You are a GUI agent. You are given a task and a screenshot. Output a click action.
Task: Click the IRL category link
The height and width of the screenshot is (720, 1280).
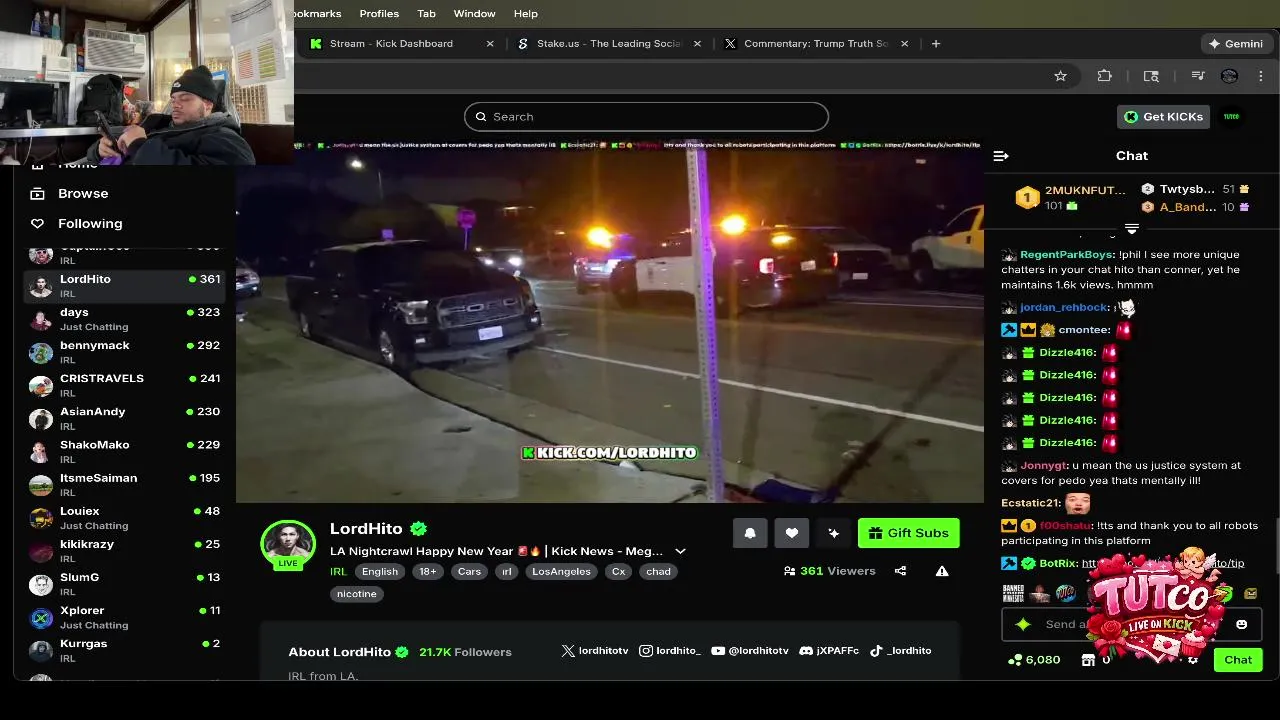pos(338,572)
